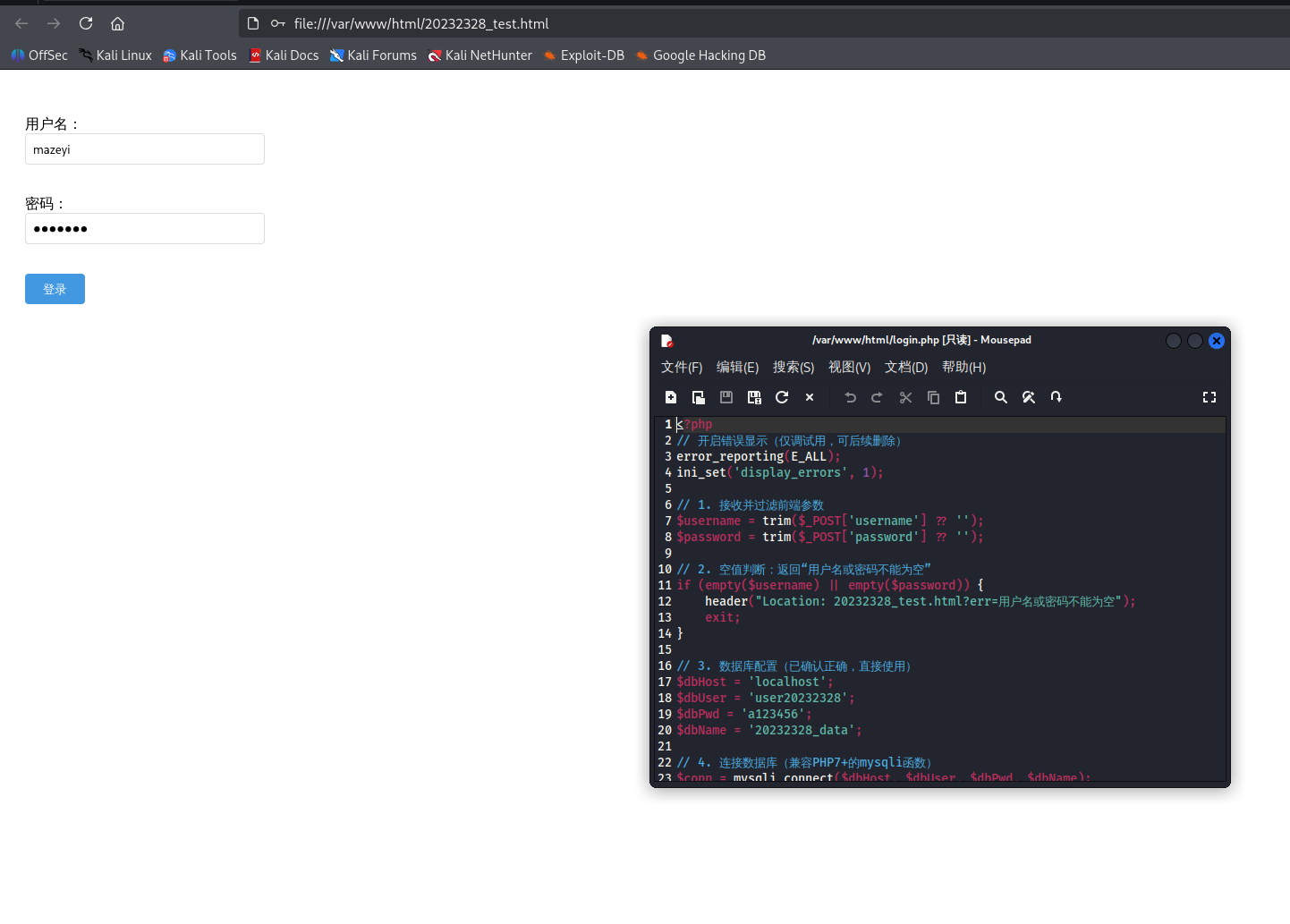This screenshot has width=1290, height=924.
Task: Open the Kali Tools bookmark
Action: [x=199, y=55]
